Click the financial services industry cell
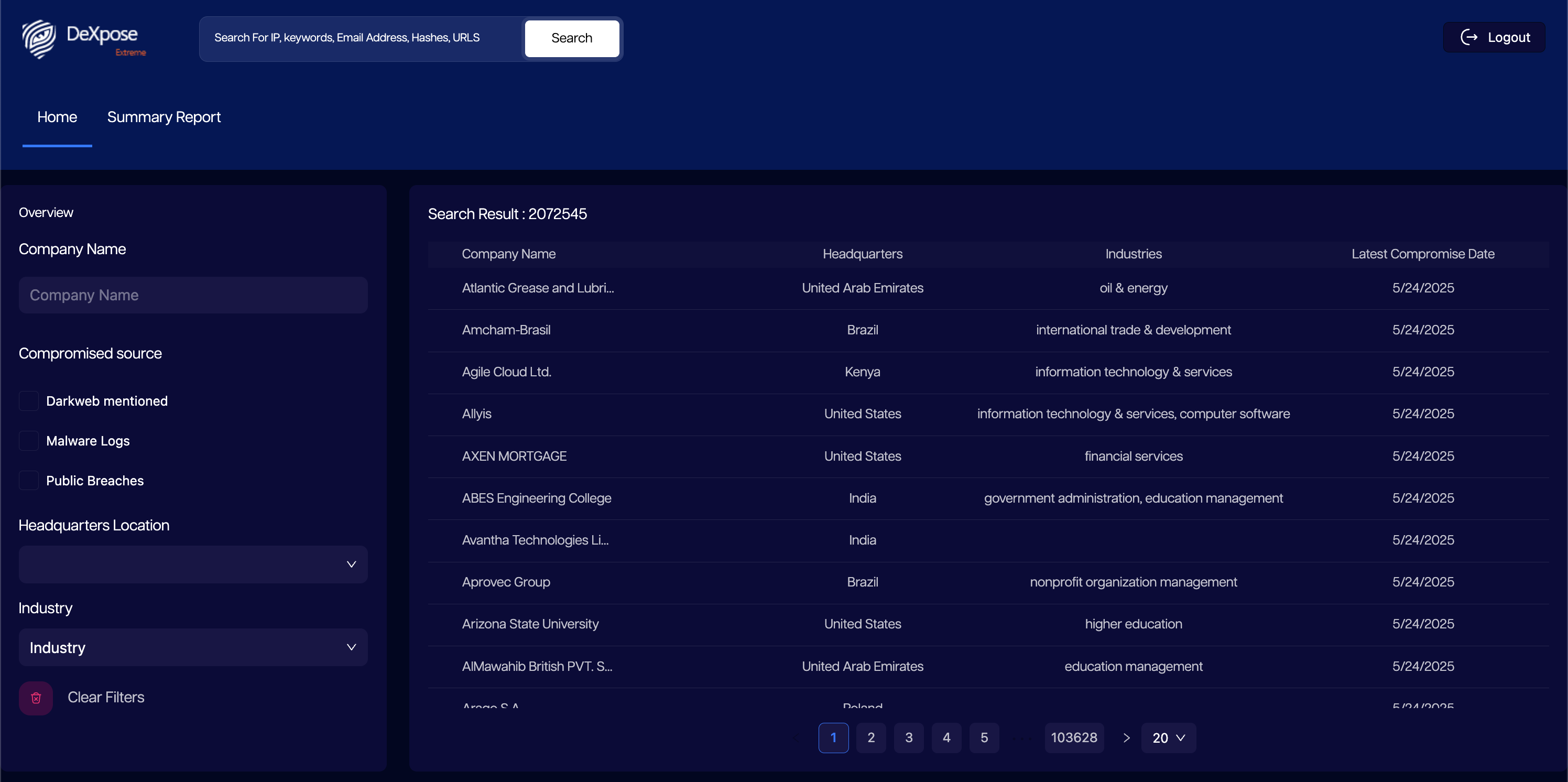 click(x=1134, y=456)
